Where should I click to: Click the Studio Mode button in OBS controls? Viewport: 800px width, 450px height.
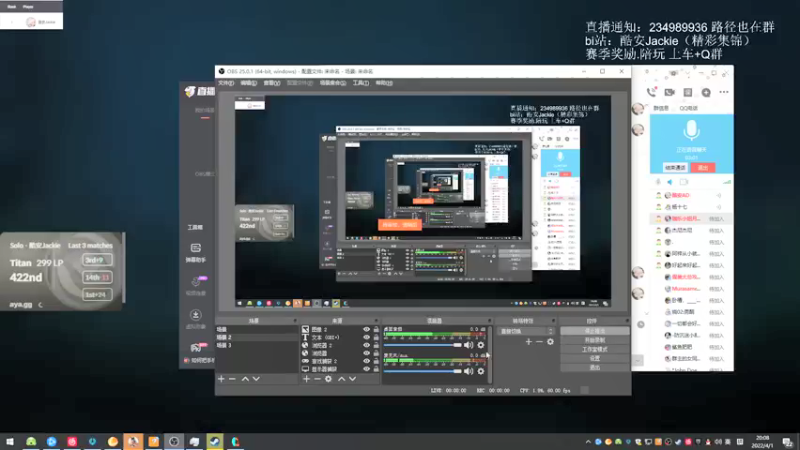[594, 349]
